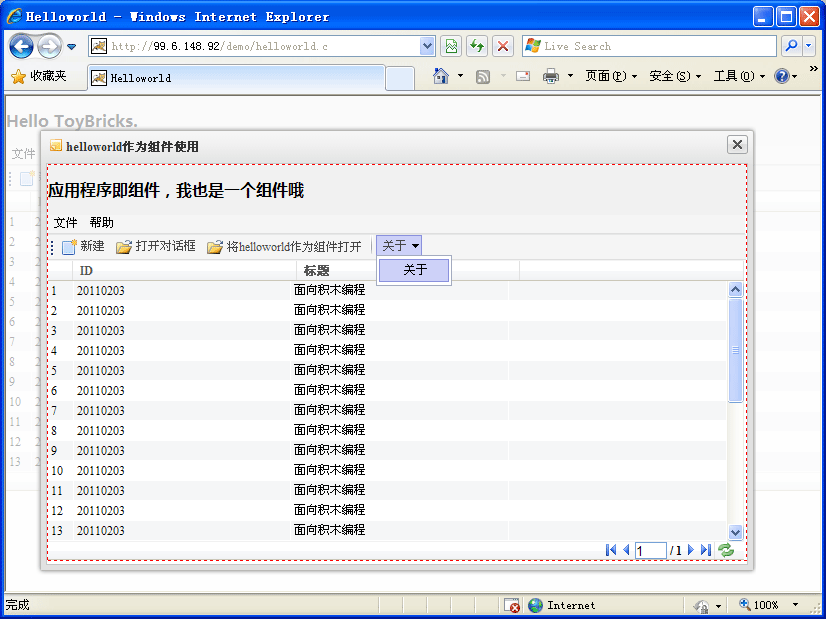The image size is (826, 619).
Task: Click the browser Refresh button
Action: (x=477, y=46)
